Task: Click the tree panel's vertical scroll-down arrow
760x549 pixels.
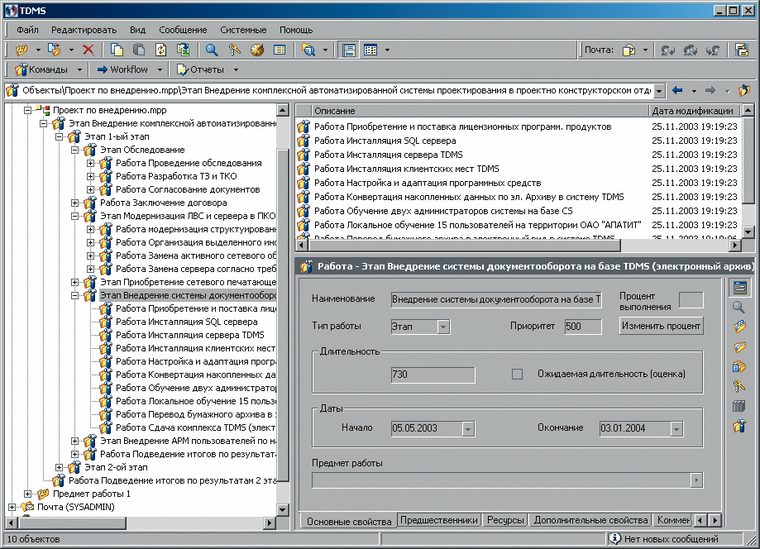Action: pyautogui.click(x=283, y=509)
